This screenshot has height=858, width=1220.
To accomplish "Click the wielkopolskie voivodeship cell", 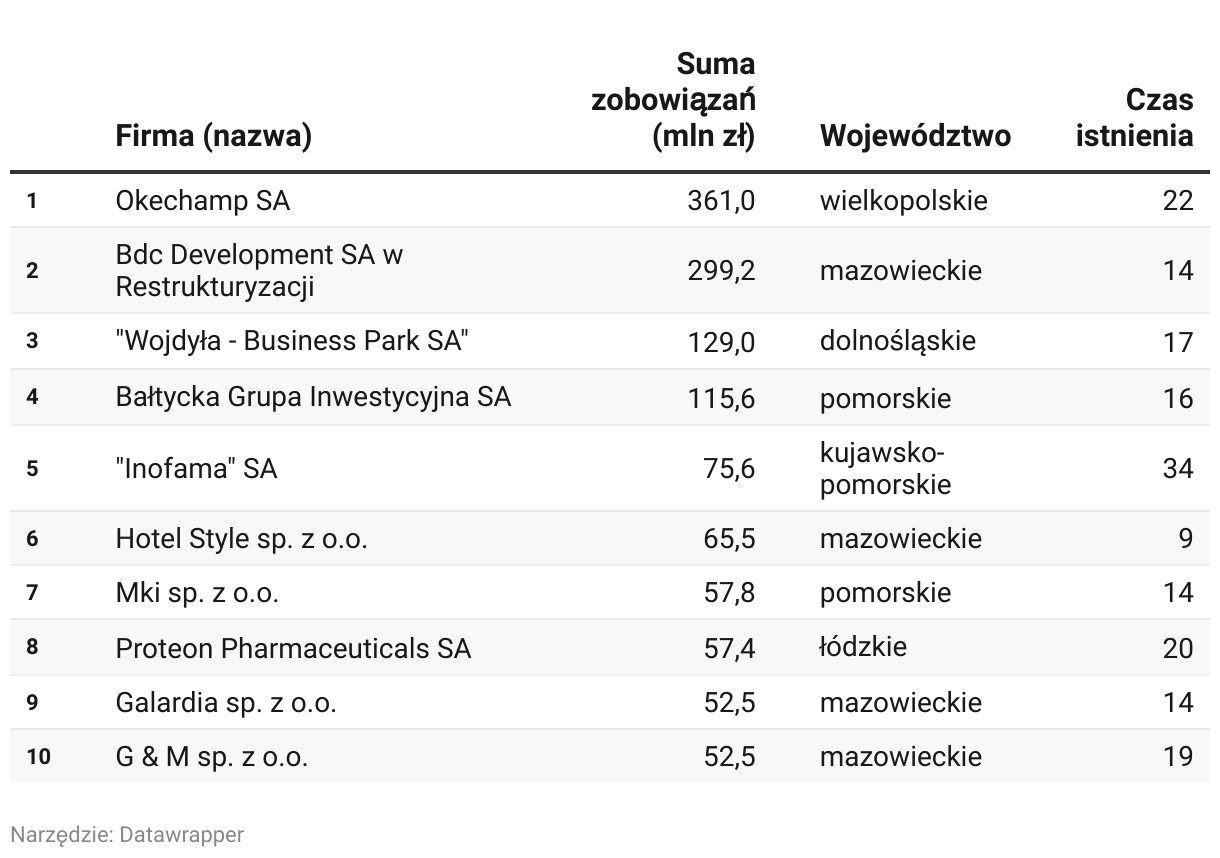I will click(903, 201).
